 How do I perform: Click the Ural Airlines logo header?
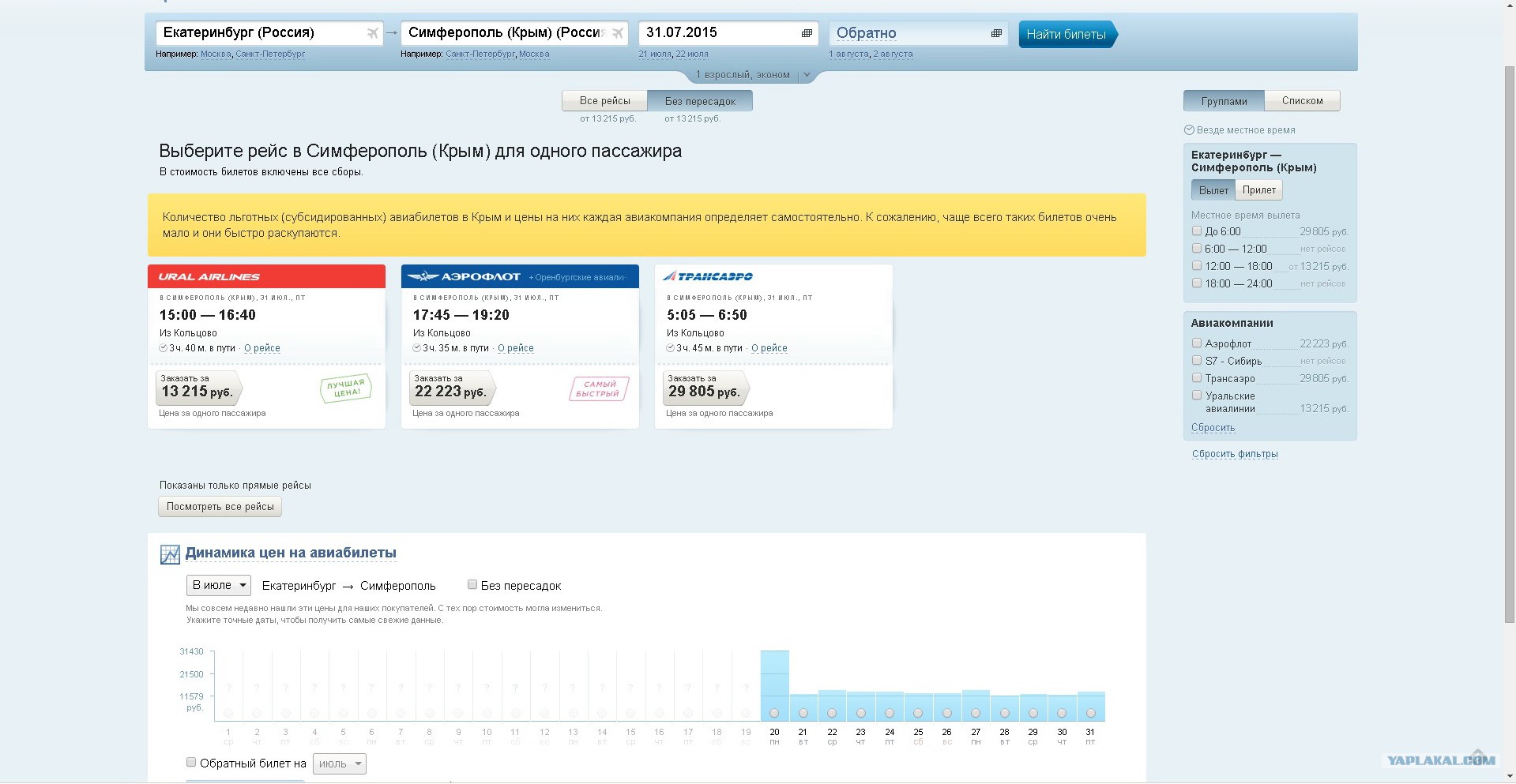[266, 276]
